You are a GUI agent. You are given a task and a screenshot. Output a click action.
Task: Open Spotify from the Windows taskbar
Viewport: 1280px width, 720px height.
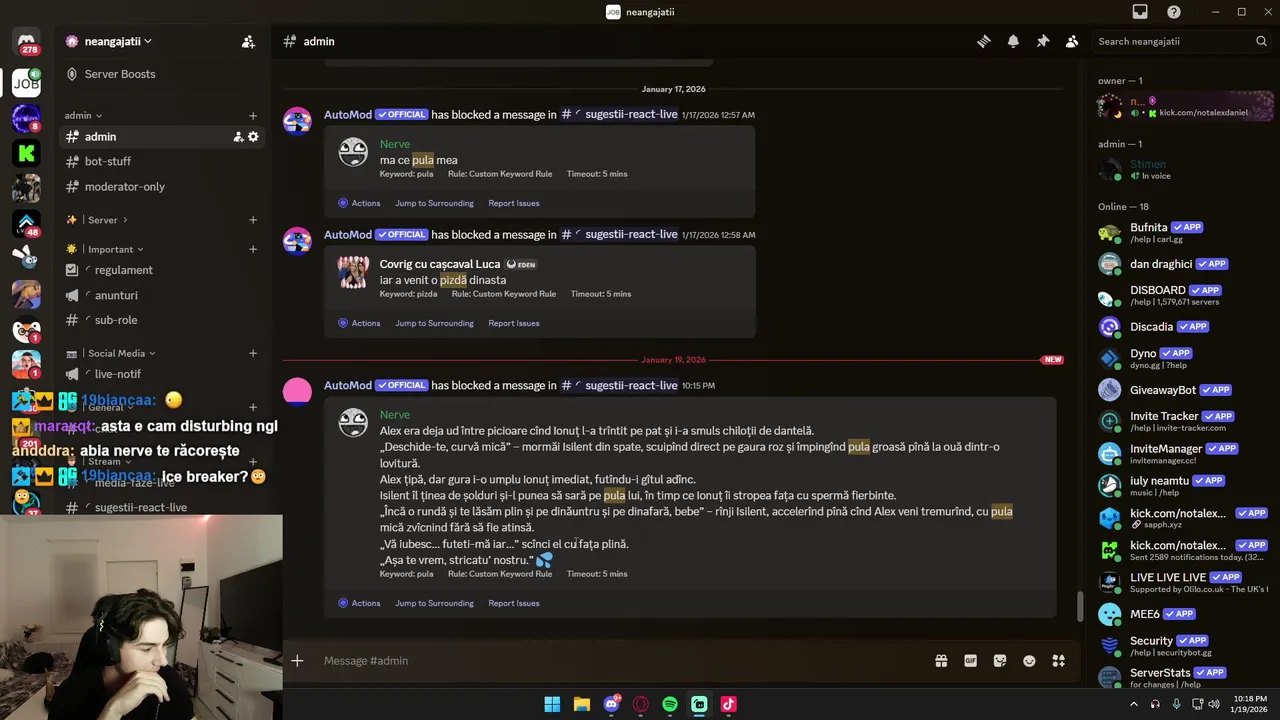pos(670,704)
